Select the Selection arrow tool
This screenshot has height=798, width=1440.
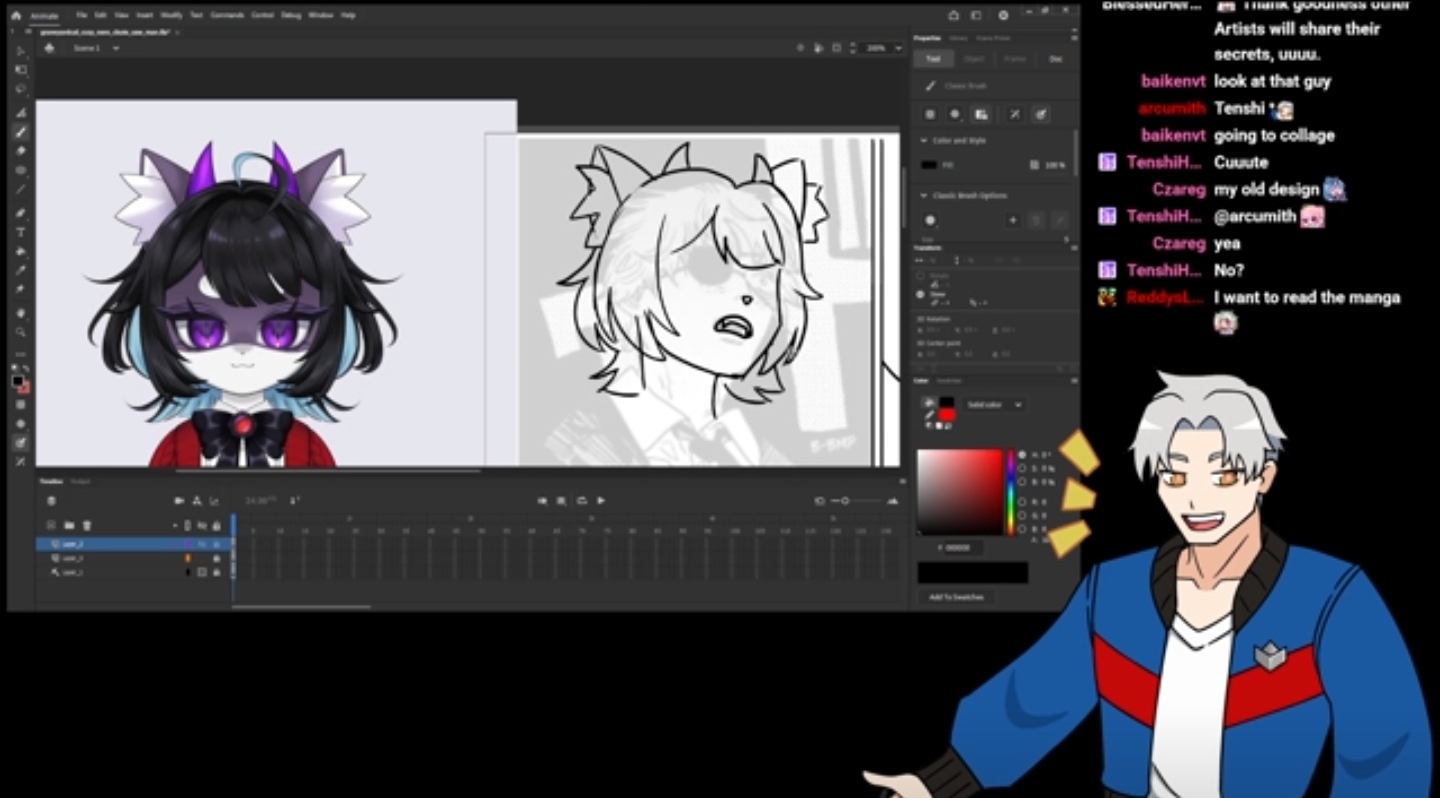[21, 51]
